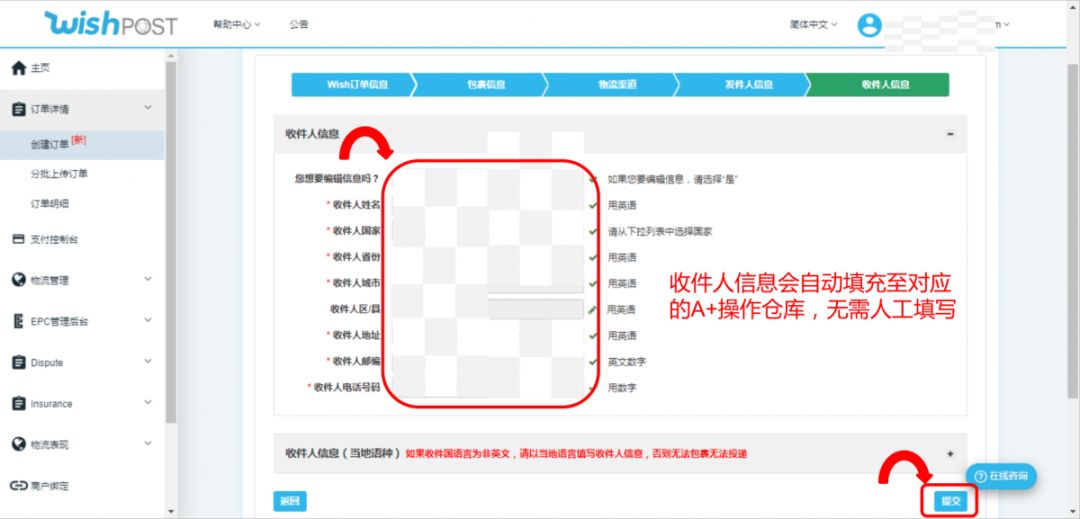
Task: Open the 简体中文 language dropdown
Action: point(813,24)
